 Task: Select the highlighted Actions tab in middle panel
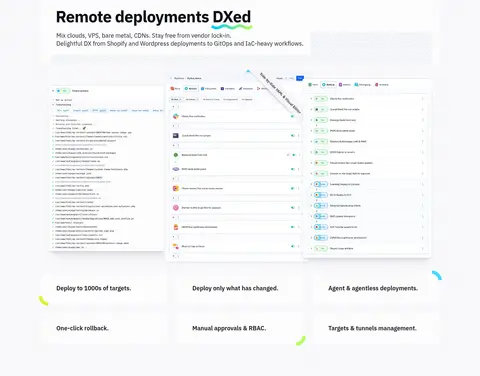tap(191, 89)
